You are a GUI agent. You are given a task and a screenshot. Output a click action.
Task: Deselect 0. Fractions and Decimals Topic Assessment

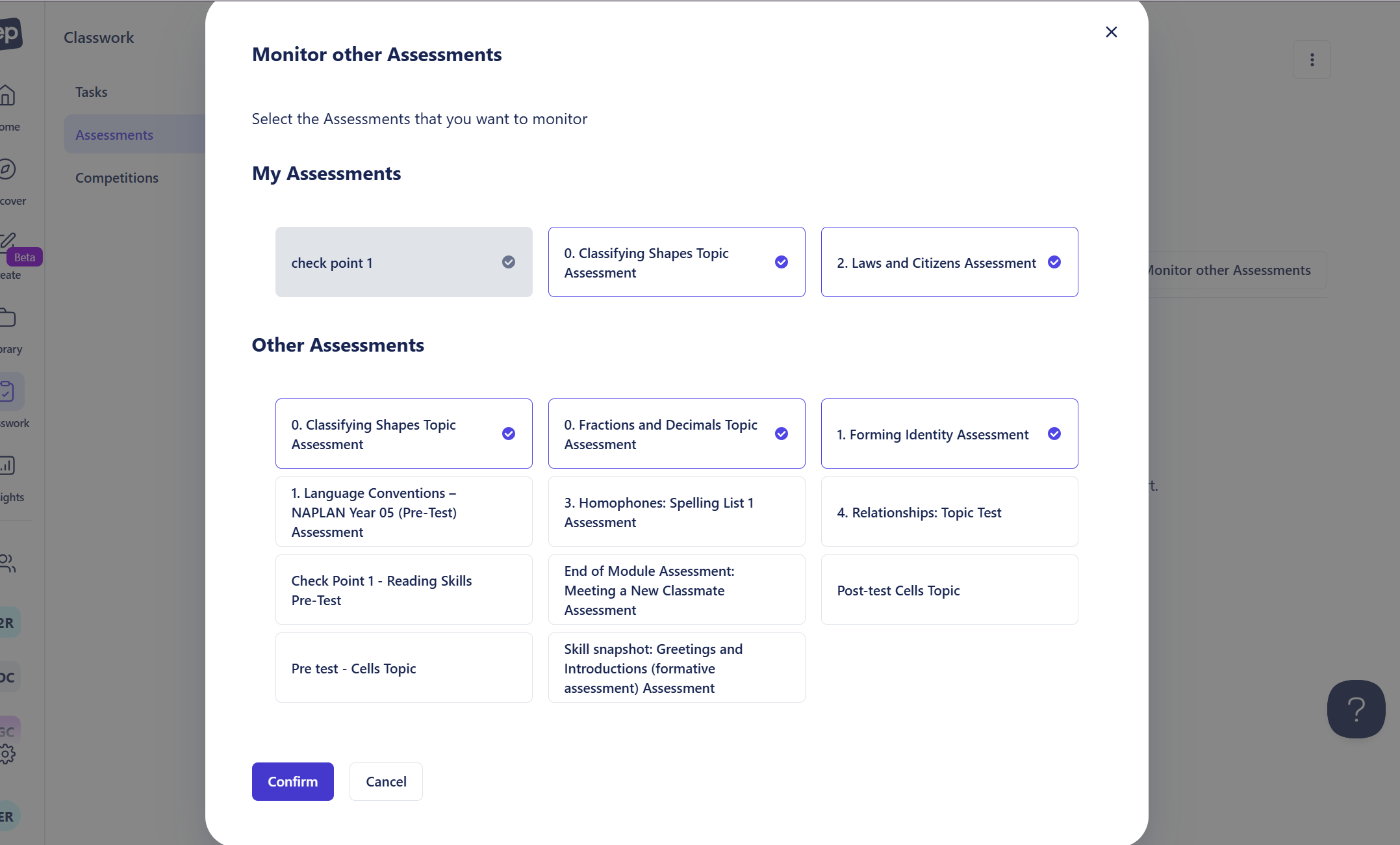(x=781, y=434)
